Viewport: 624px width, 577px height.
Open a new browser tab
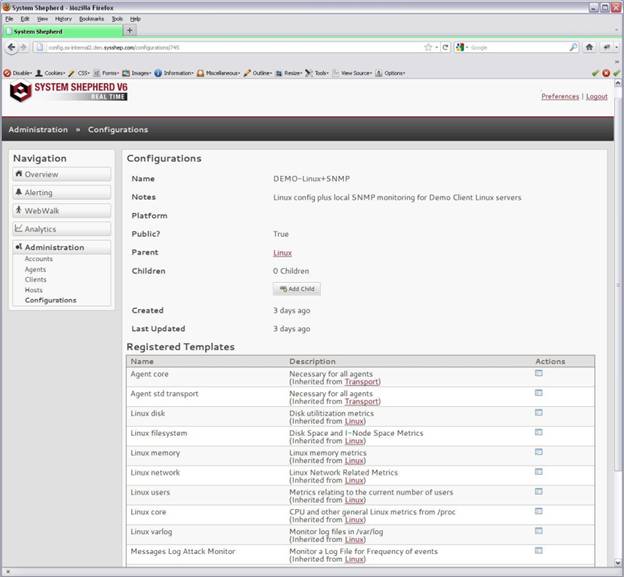click(x=130, y=30)
